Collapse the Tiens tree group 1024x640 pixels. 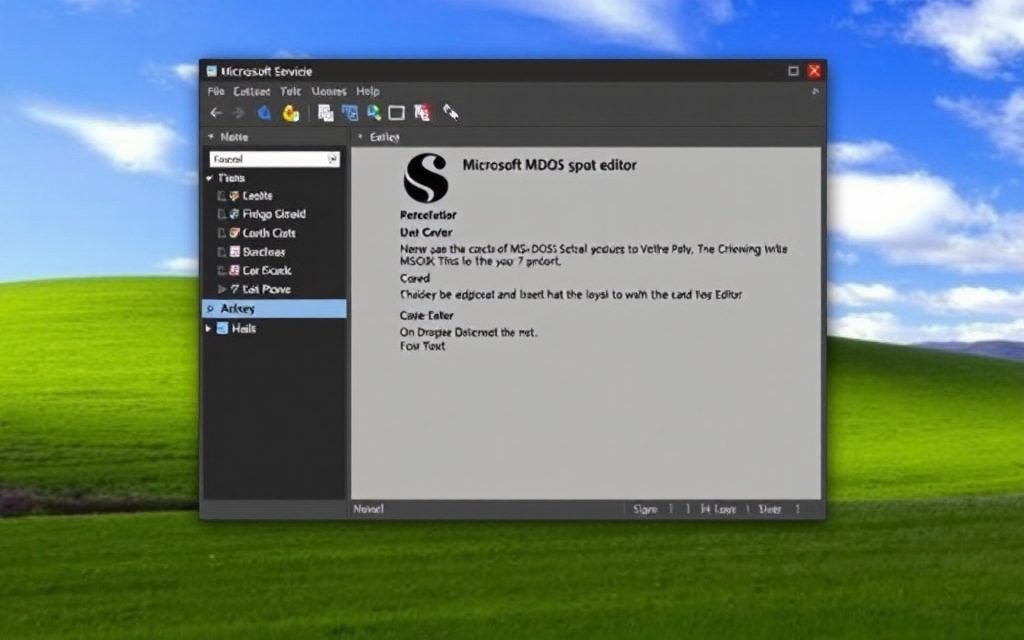click(x=210, y=178)
